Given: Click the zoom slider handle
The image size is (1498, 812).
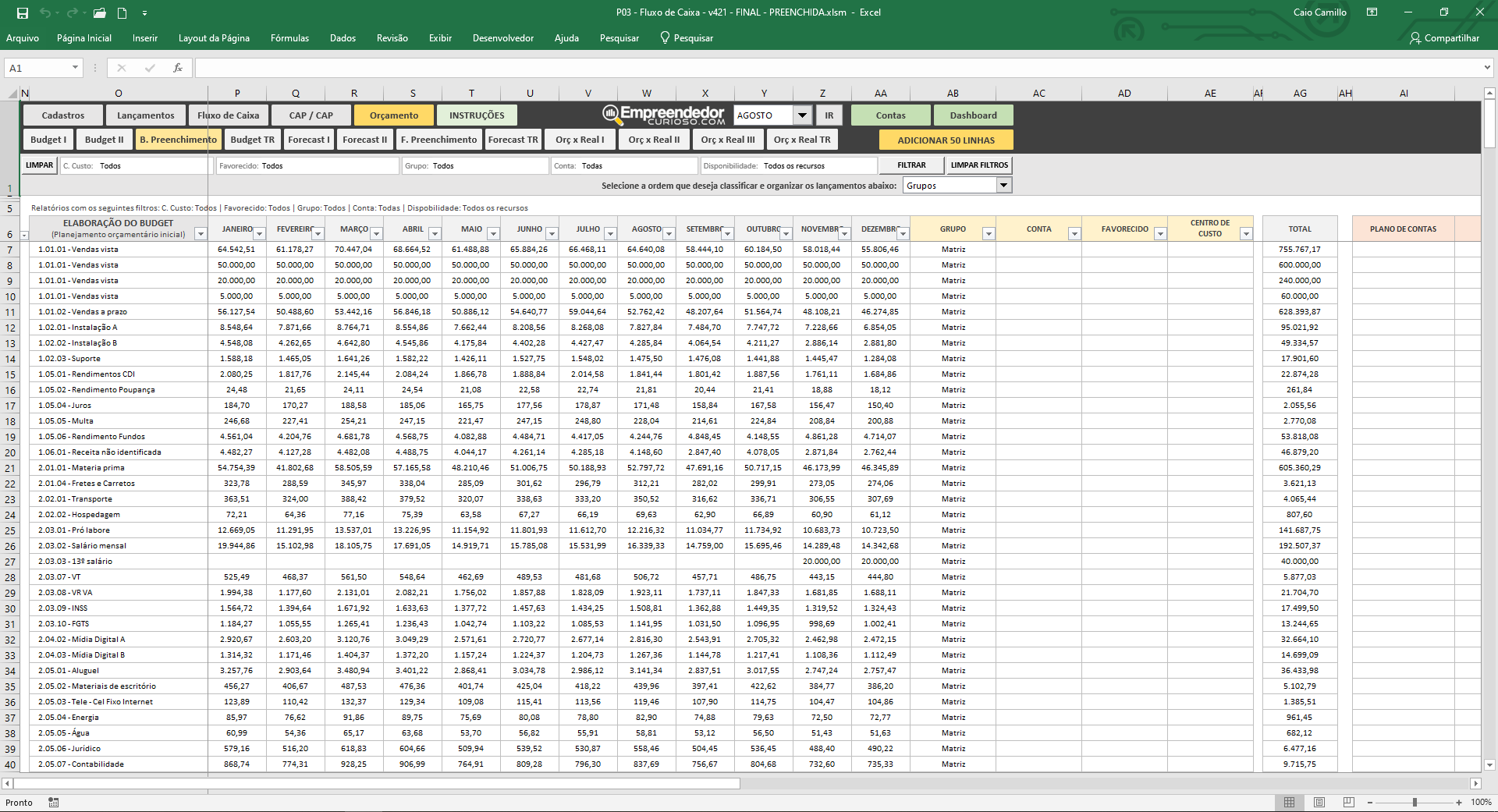Looking at the screenshot, I should click(1415, 802).
